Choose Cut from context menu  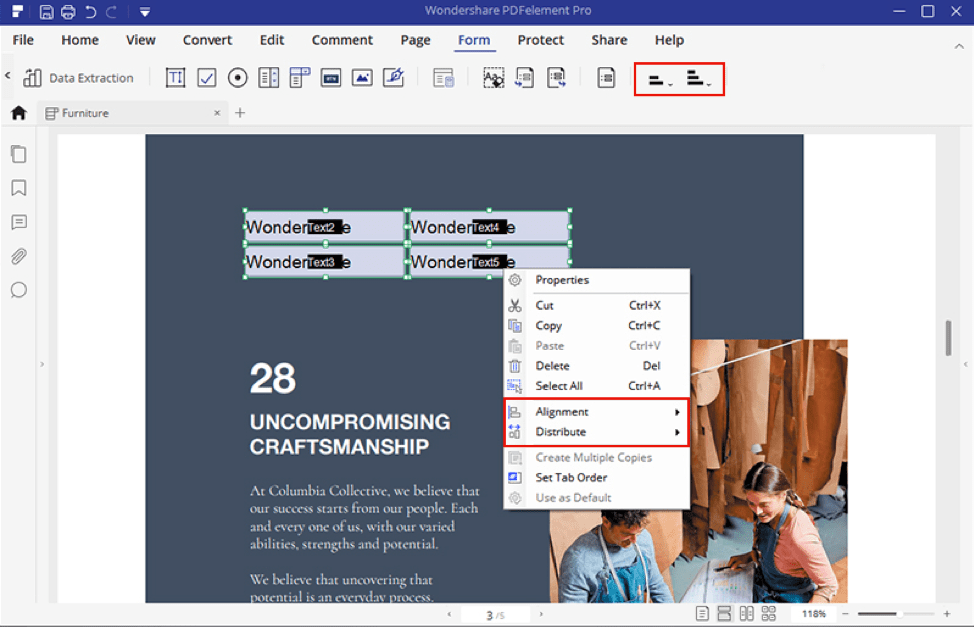click(x=597, y=305)
